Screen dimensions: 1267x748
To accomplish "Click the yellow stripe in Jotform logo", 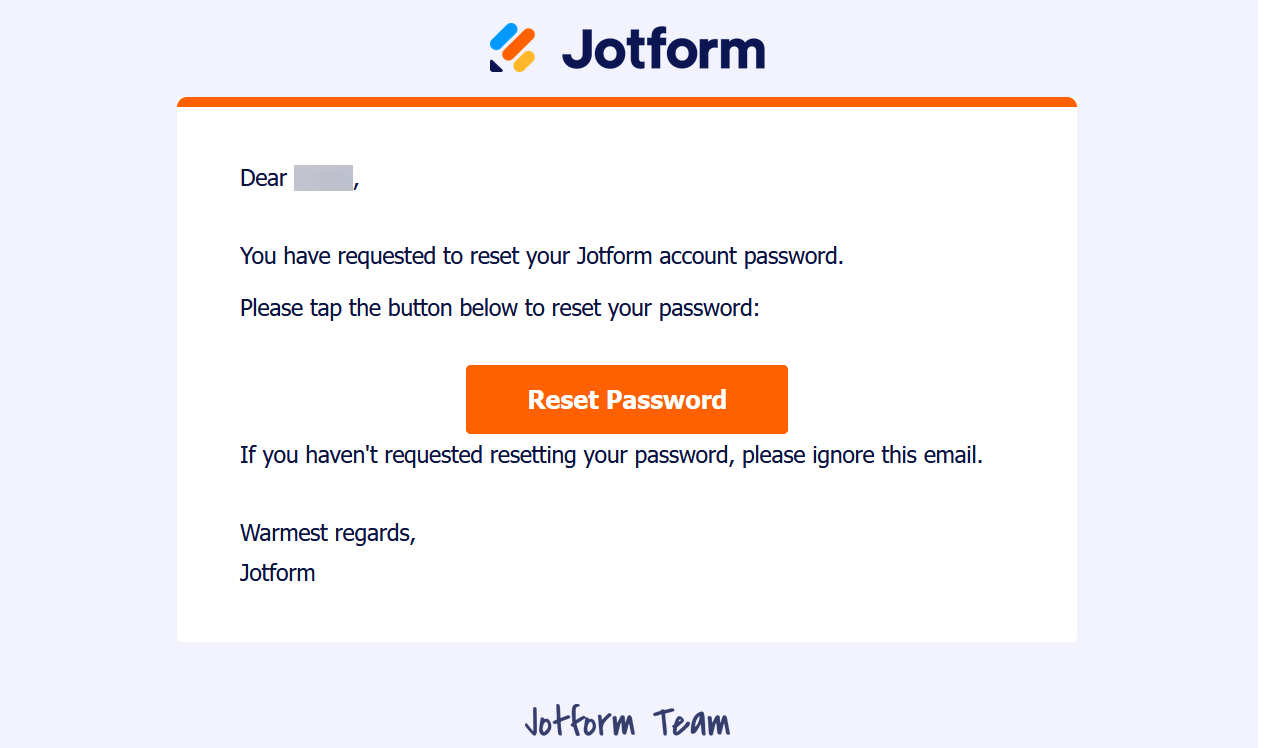I will [x=524, y=62].
